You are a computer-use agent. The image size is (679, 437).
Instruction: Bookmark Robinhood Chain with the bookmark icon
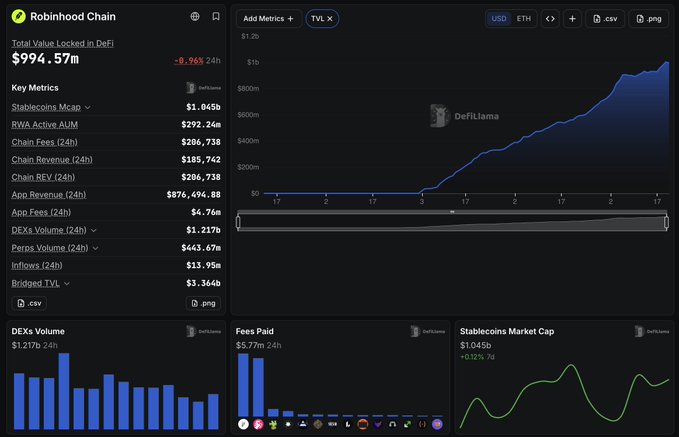216,16
